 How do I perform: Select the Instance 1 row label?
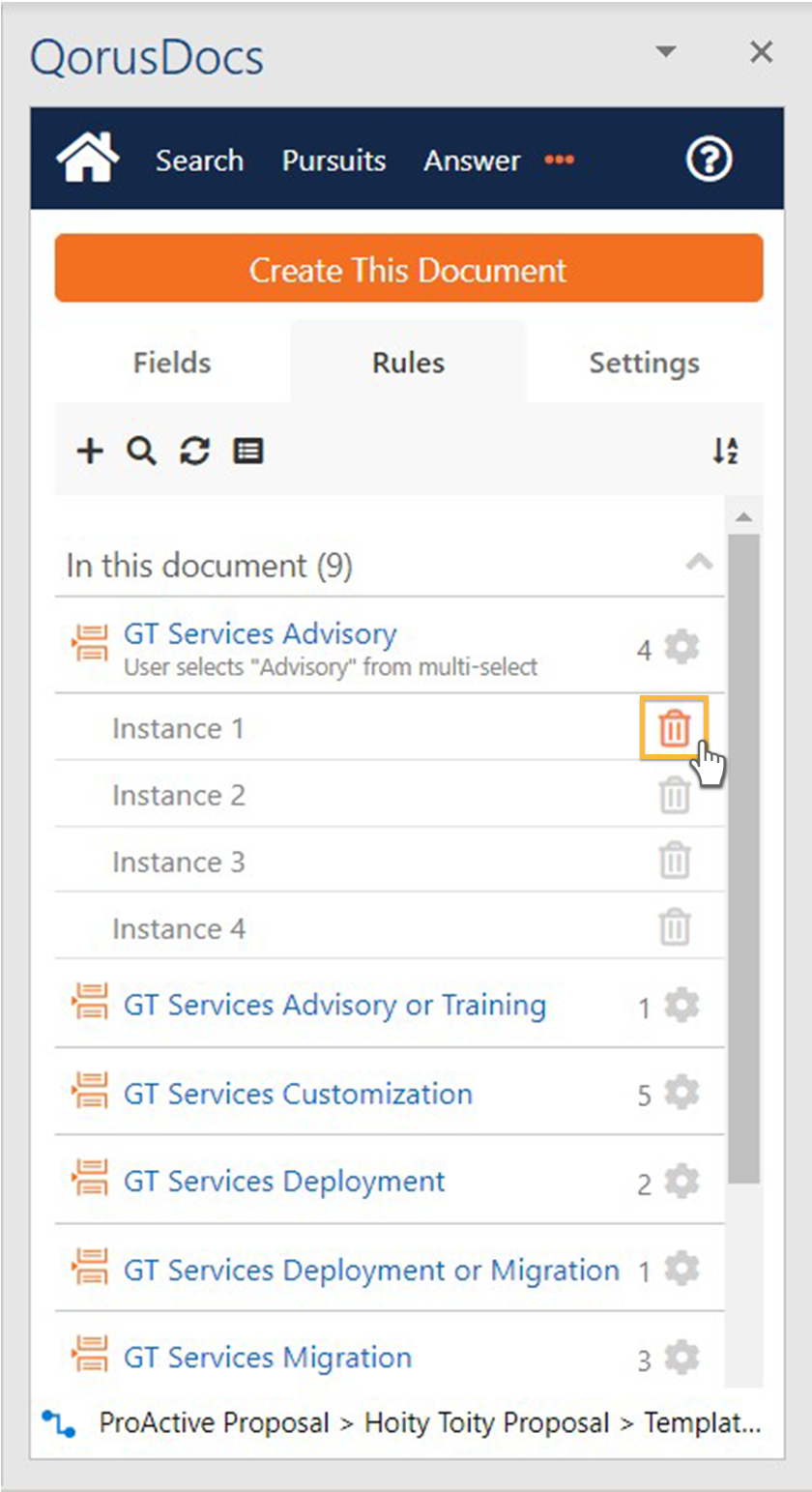178,728
